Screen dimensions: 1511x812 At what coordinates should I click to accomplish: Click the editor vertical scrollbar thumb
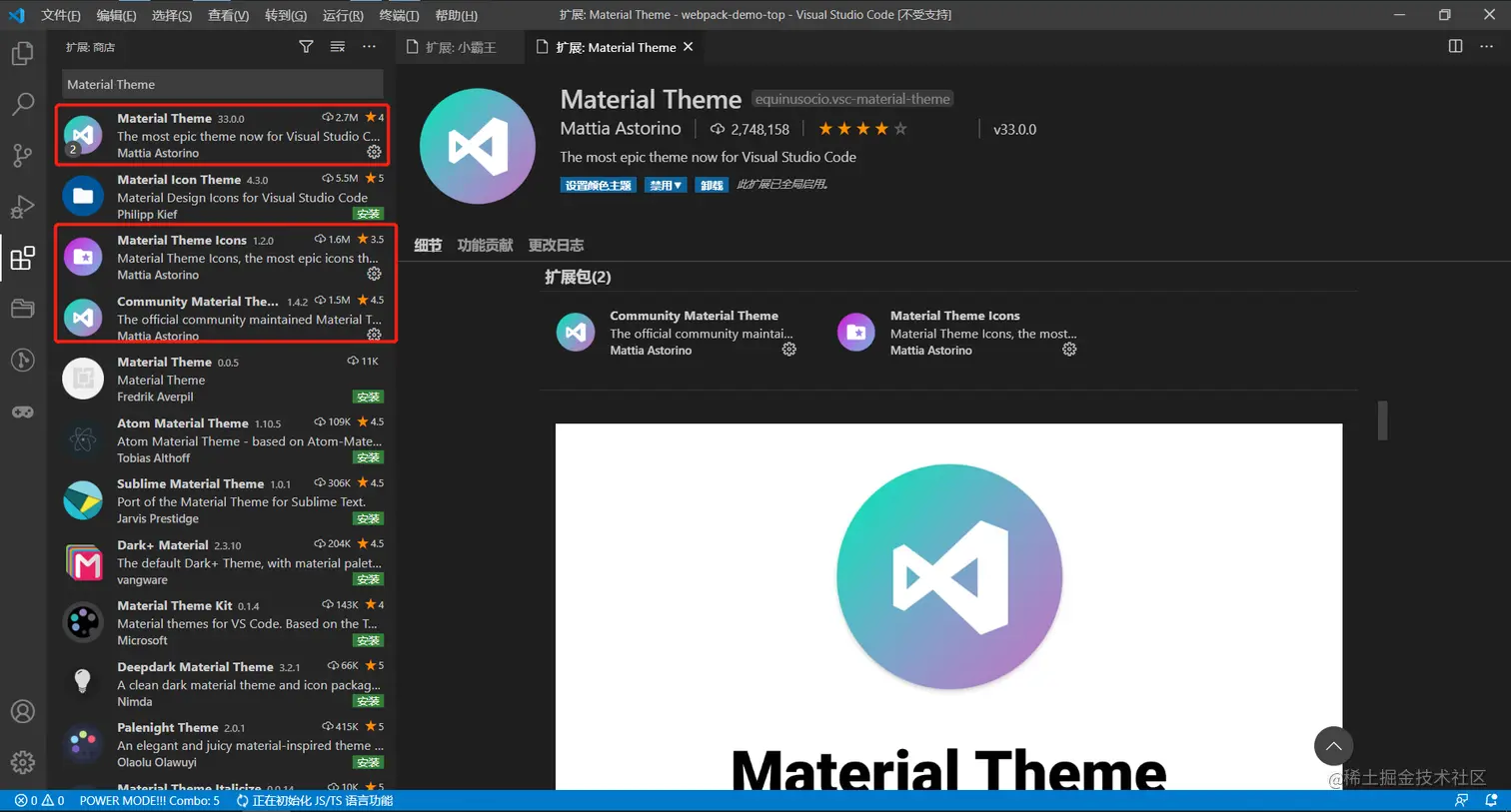click(1382, 420)
